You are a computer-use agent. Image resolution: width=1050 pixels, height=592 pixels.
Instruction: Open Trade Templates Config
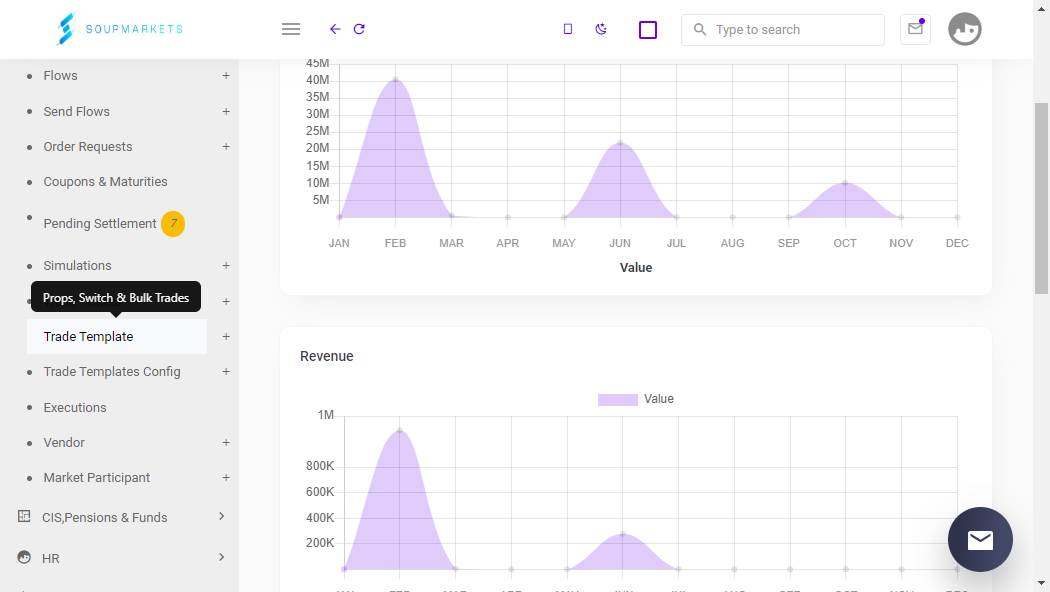coord(112,372)
